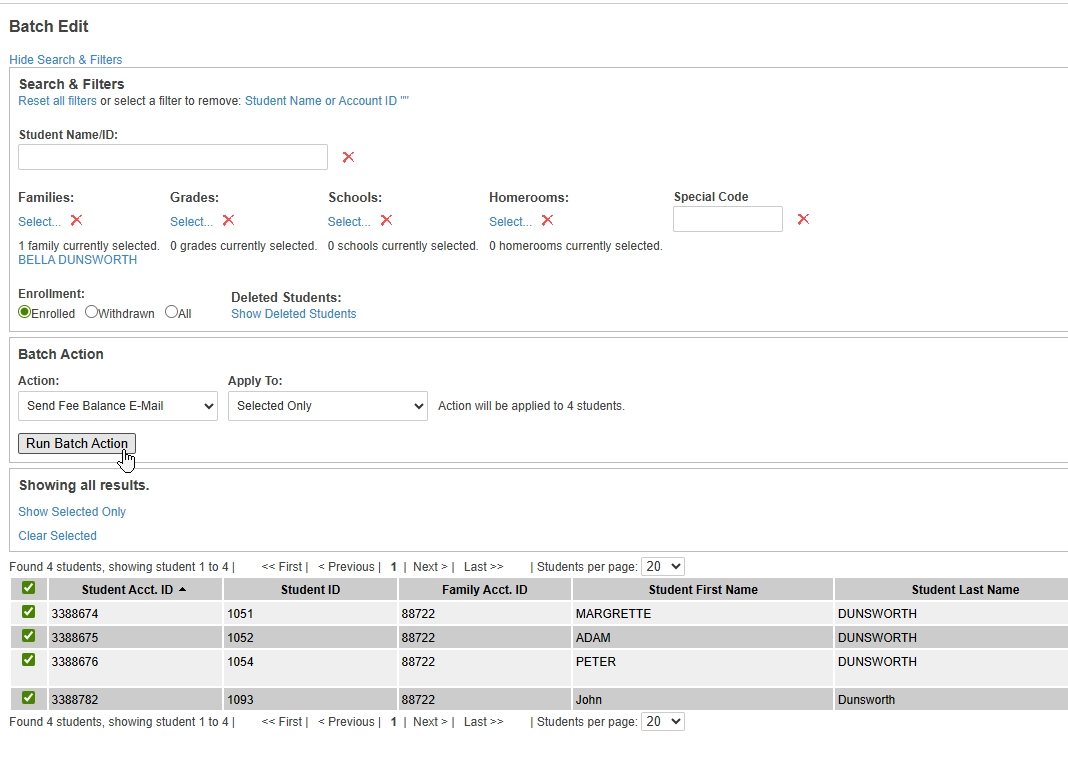Toggle the select-all checkbox in table header
Screen dimensions: 1068x782
click(x=28, y=588)
